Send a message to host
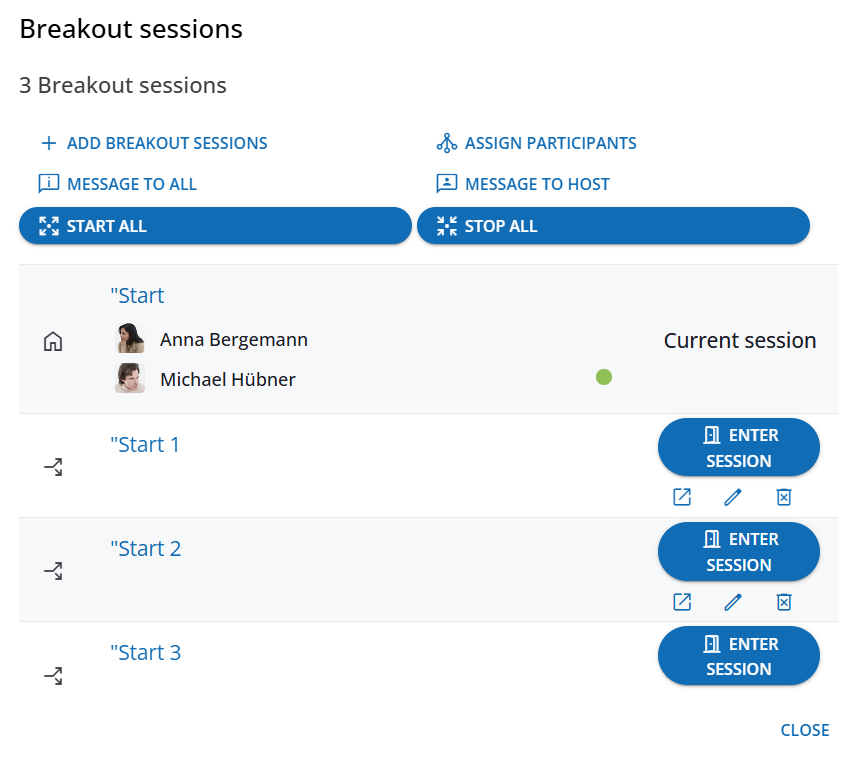The height and width of the screenshot is (757, 859). pyautogui.click(x=523, y=184)
